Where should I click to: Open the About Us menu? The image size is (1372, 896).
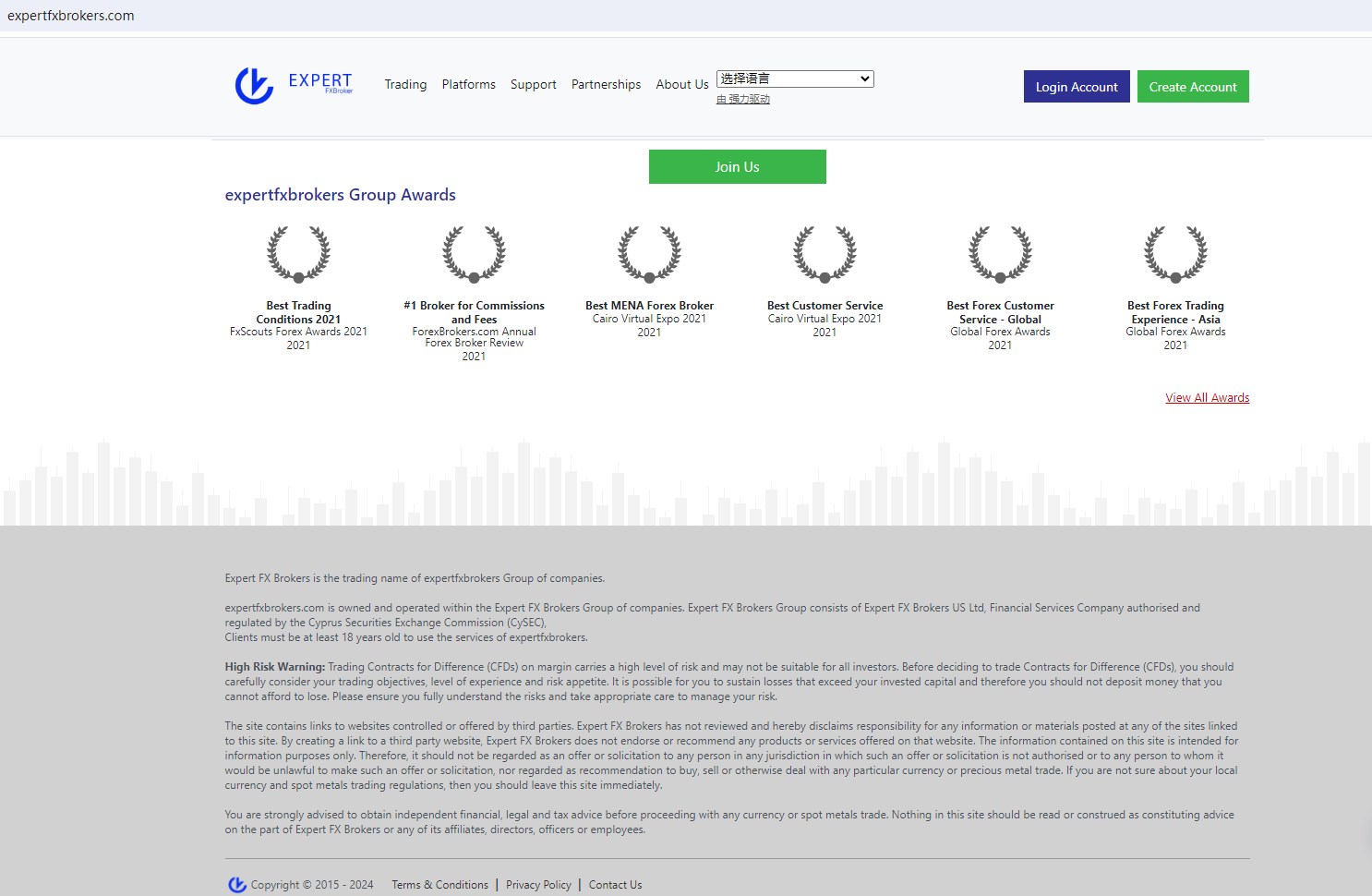tap(681, 84)
